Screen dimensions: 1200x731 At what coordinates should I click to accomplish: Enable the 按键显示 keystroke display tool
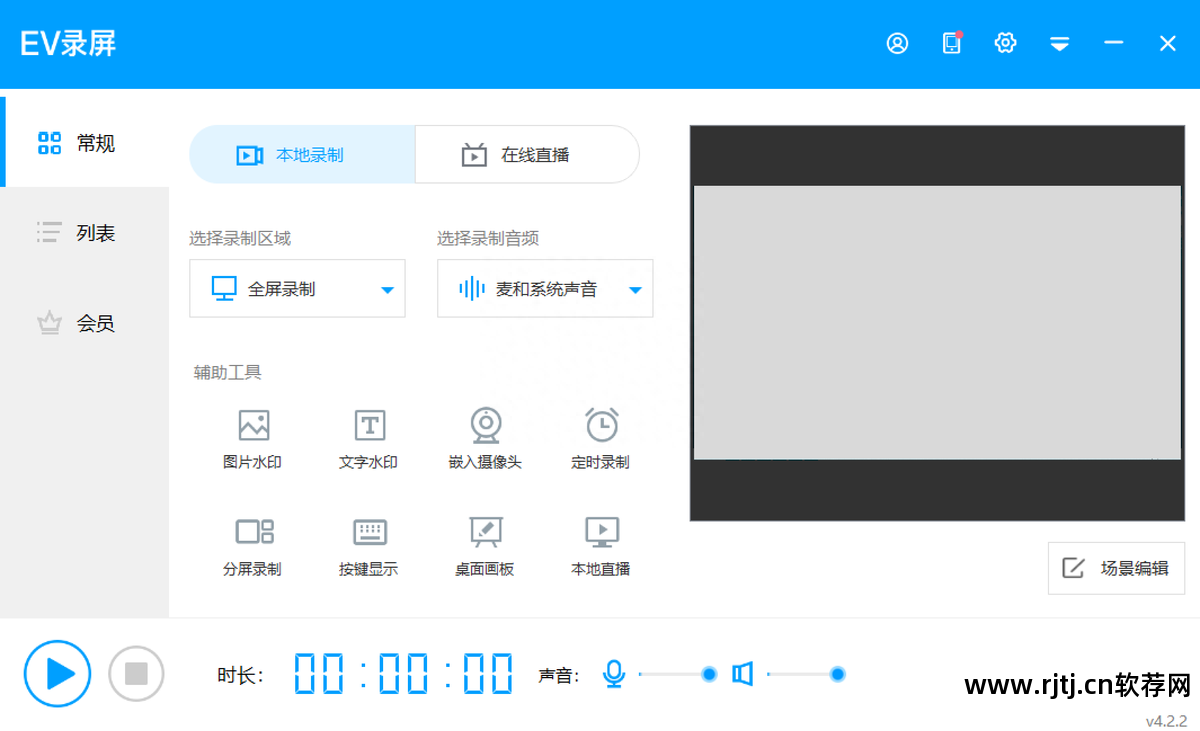369,544
